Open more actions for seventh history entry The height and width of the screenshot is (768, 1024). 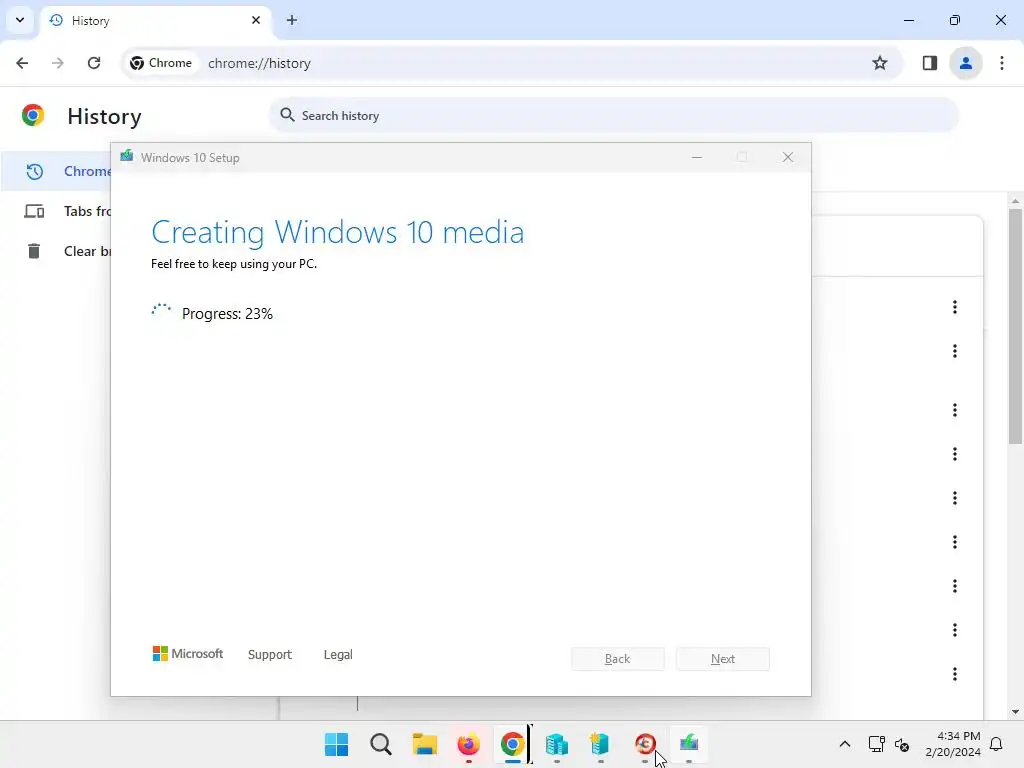[x=955, y=586]
